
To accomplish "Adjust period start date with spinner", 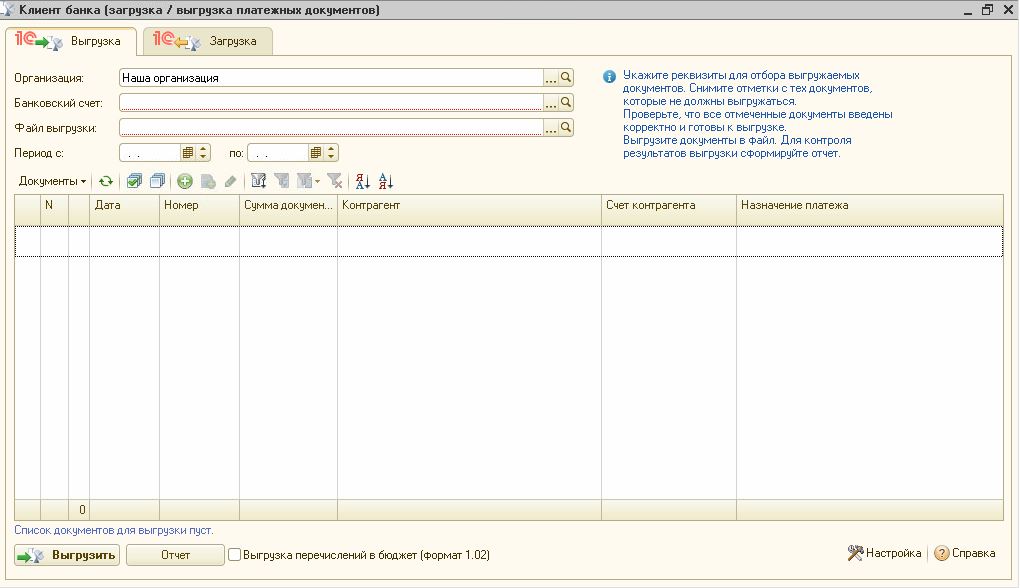I will (203, 153).
